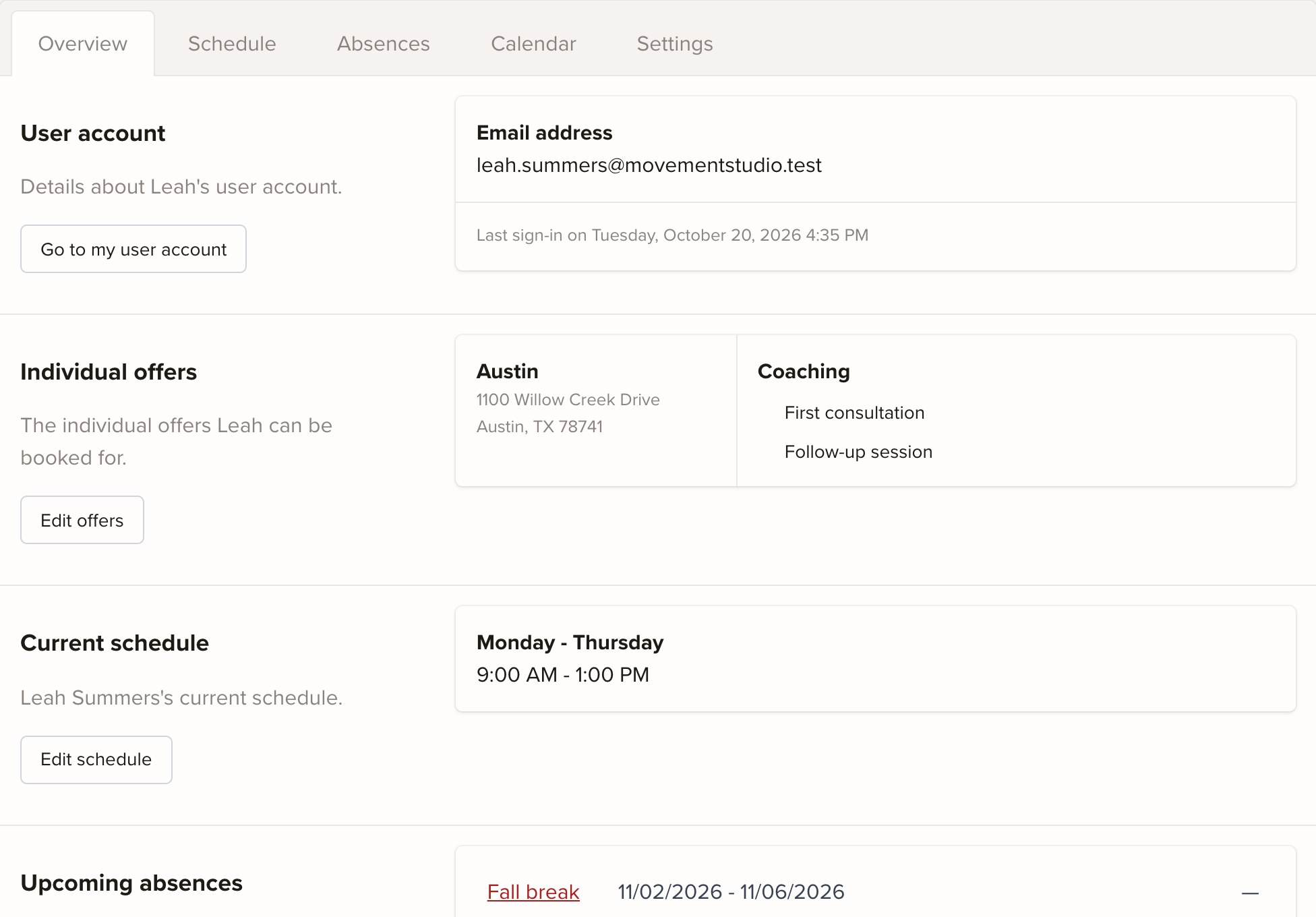Click Go to my user account button
Image resolution: width=1316 pixels, height=917 pixels.
tap(133, 249)
